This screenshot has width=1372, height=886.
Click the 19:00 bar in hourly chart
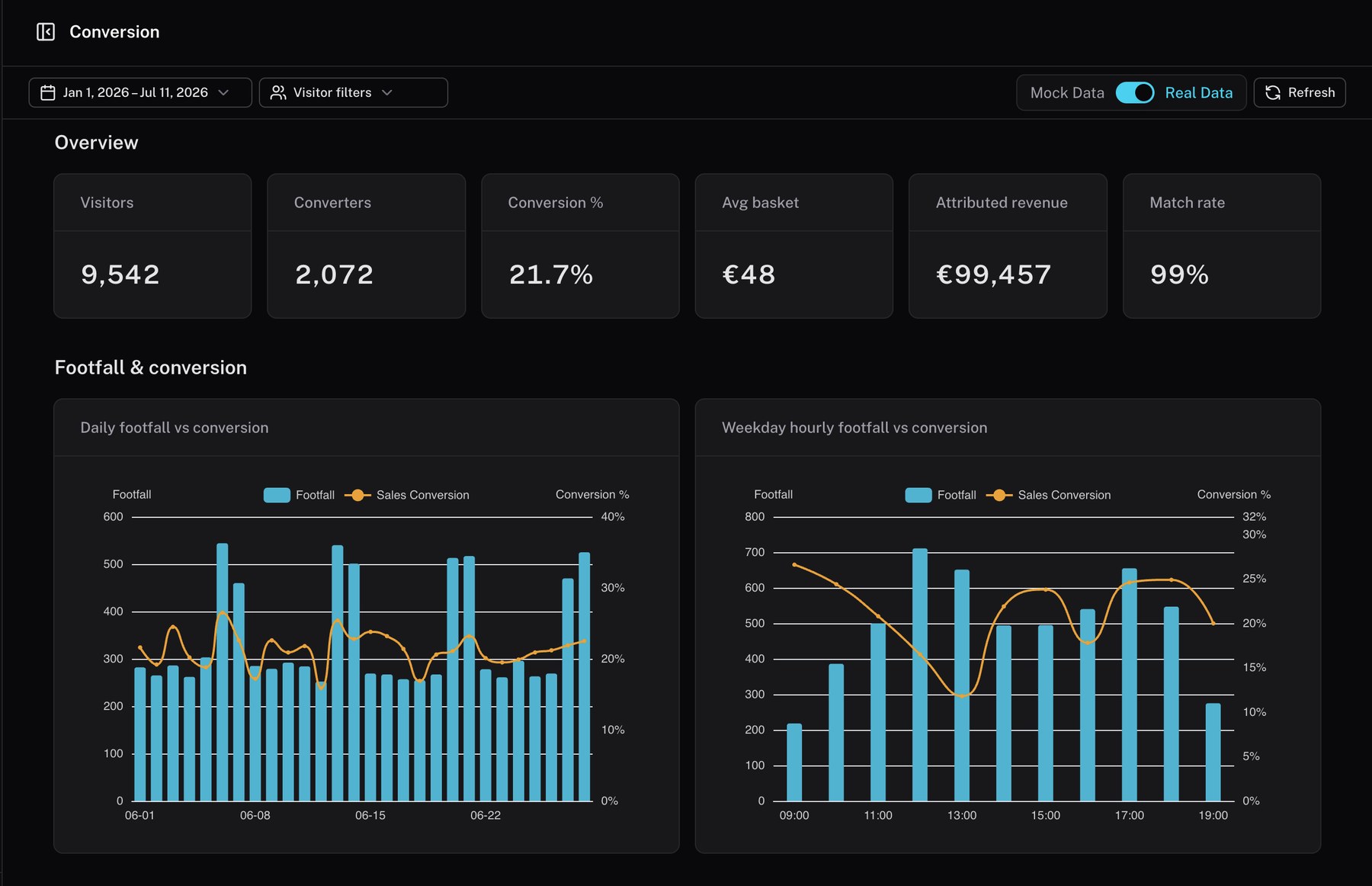point(1213,752)
